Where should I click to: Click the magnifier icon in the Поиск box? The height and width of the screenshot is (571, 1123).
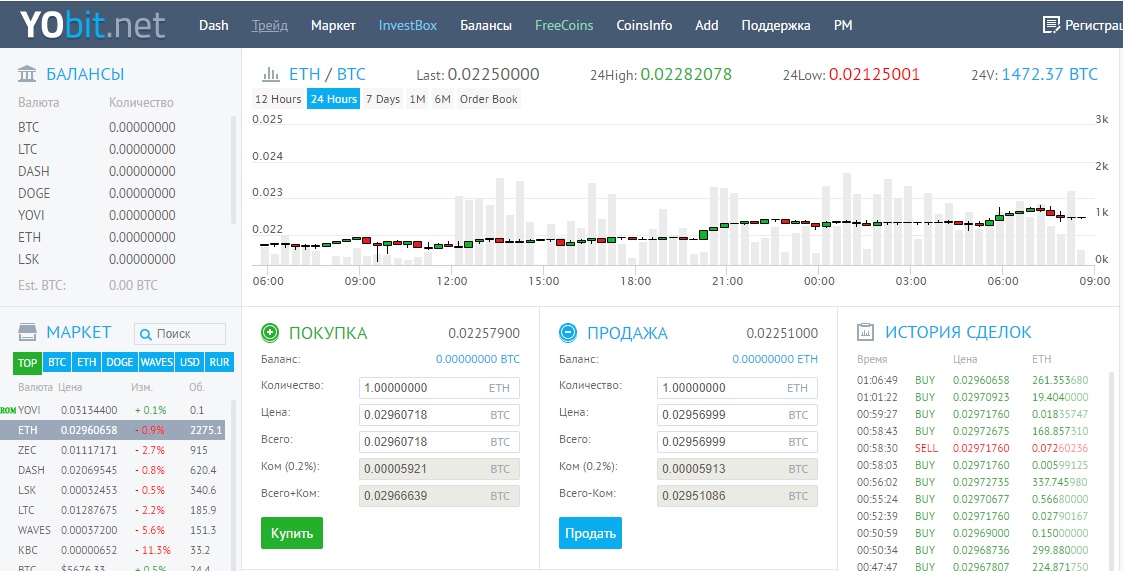pyautogui.click(x=145, y=334)
